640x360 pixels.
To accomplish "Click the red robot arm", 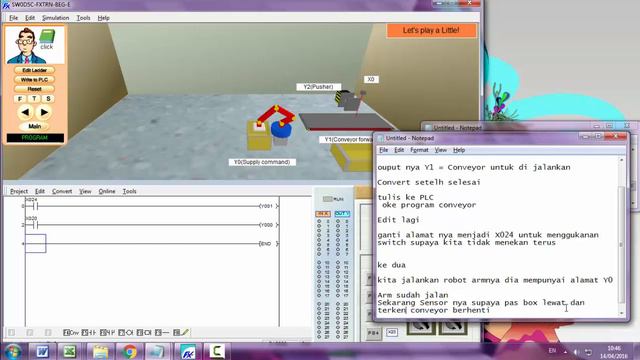I will [276, 115].
